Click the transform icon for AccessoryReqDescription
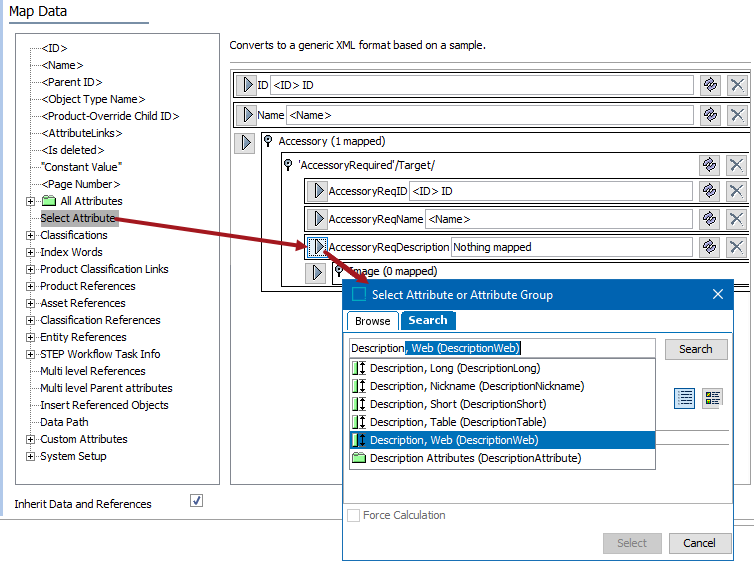The image size is (754, 561). point(710,246)
